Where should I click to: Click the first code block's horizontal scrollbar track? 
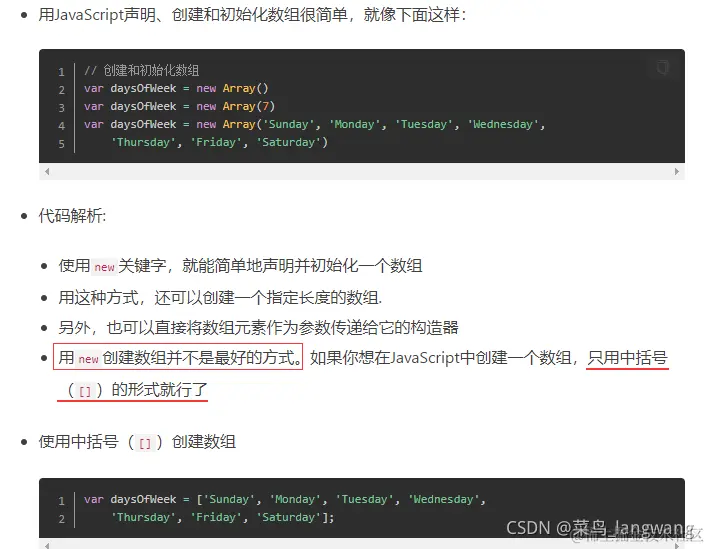tap(362, 171)
